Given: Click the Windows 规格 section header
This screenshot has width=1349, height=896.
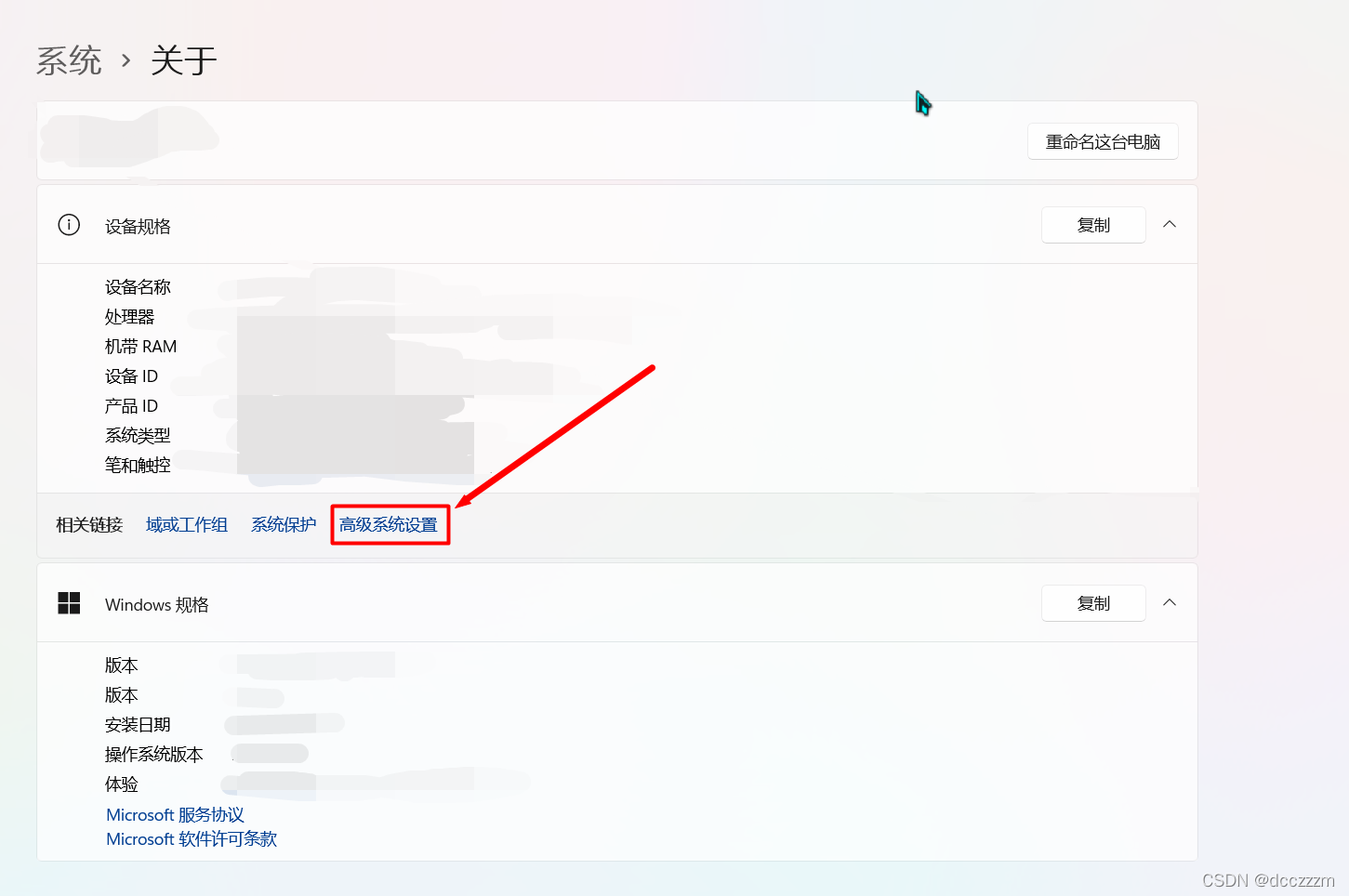Looking at the screenshot, I should (x=617, y=603).
